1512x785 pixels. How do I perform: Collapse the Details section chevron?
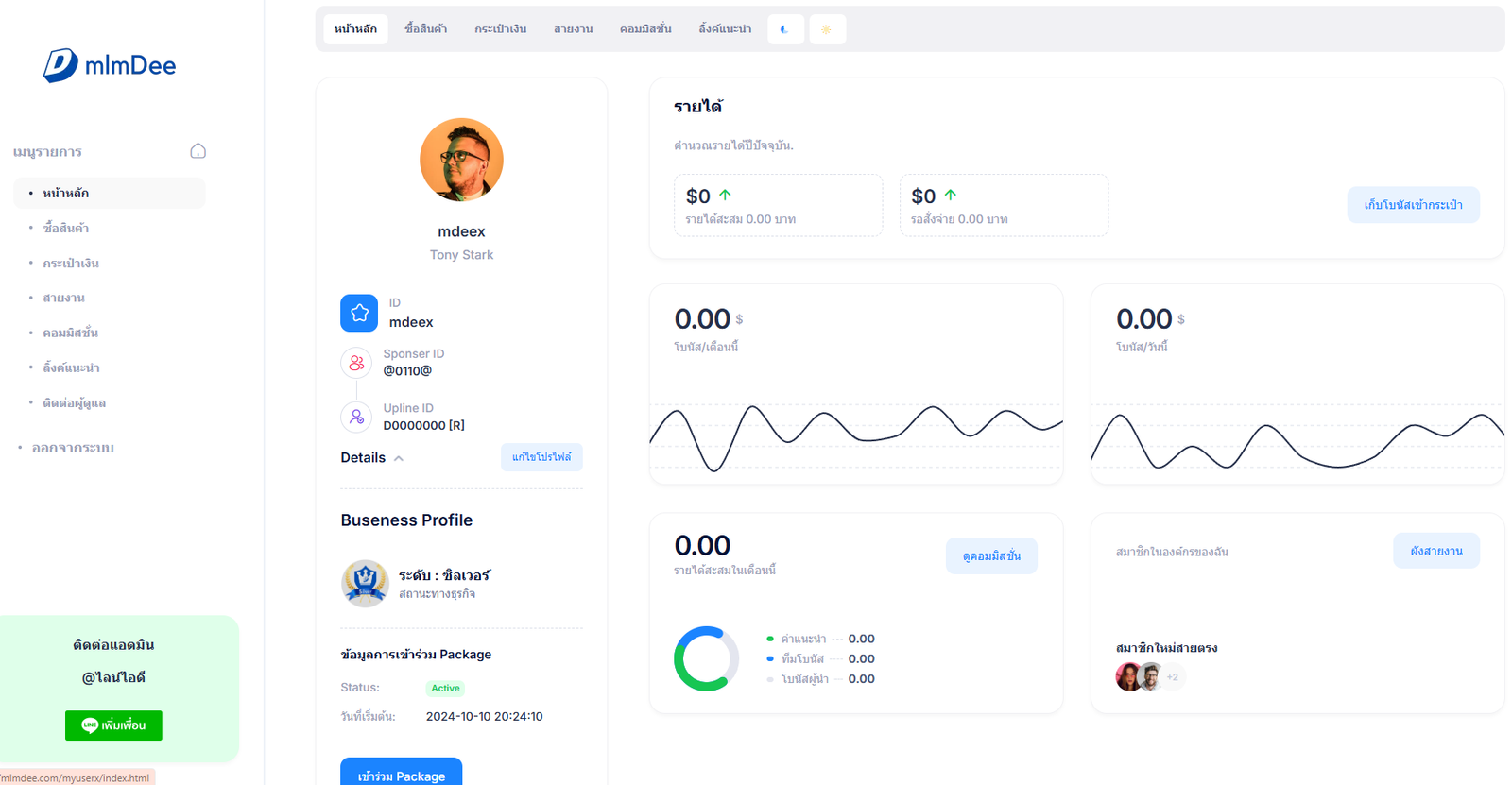tap(399, 458)
